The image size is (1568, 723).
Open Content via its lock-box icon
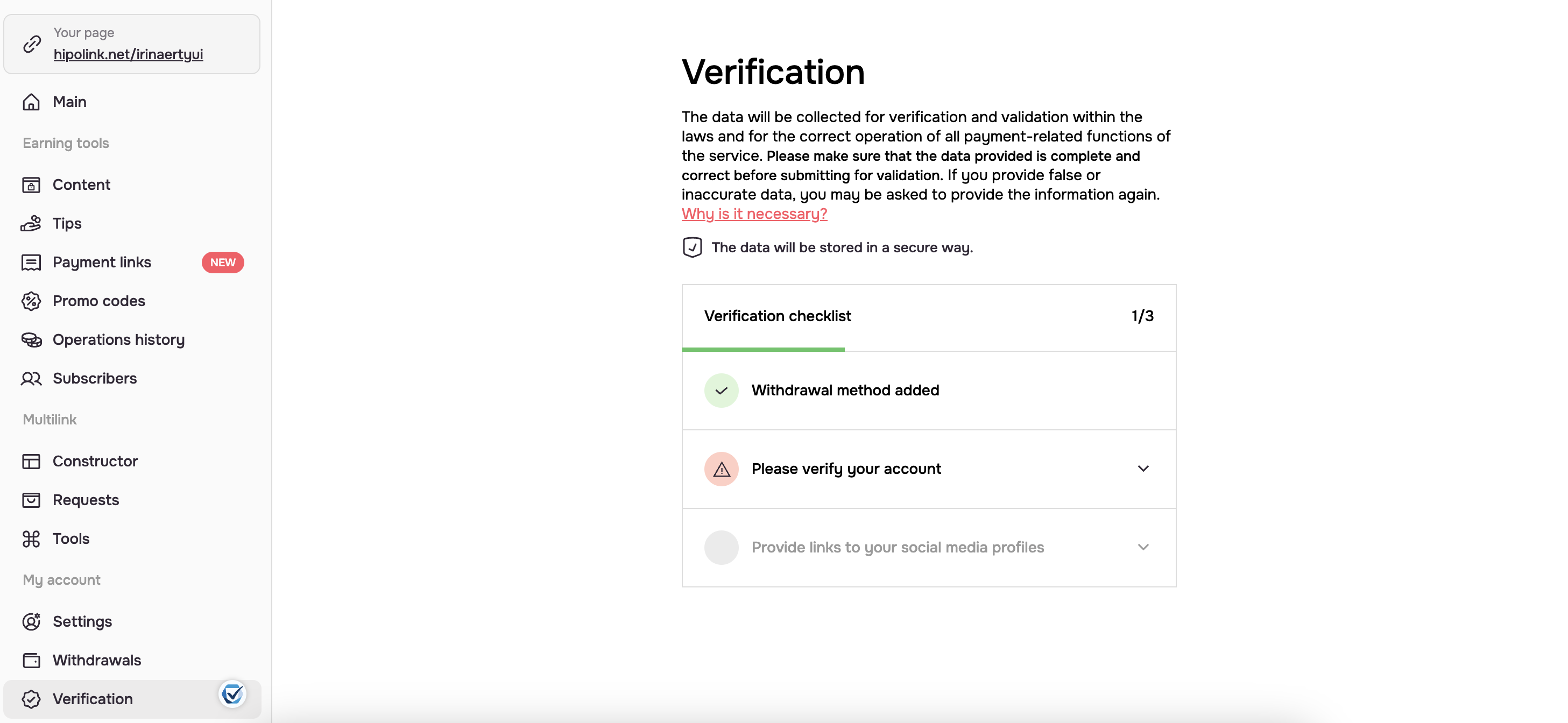(x=31, y=185)
